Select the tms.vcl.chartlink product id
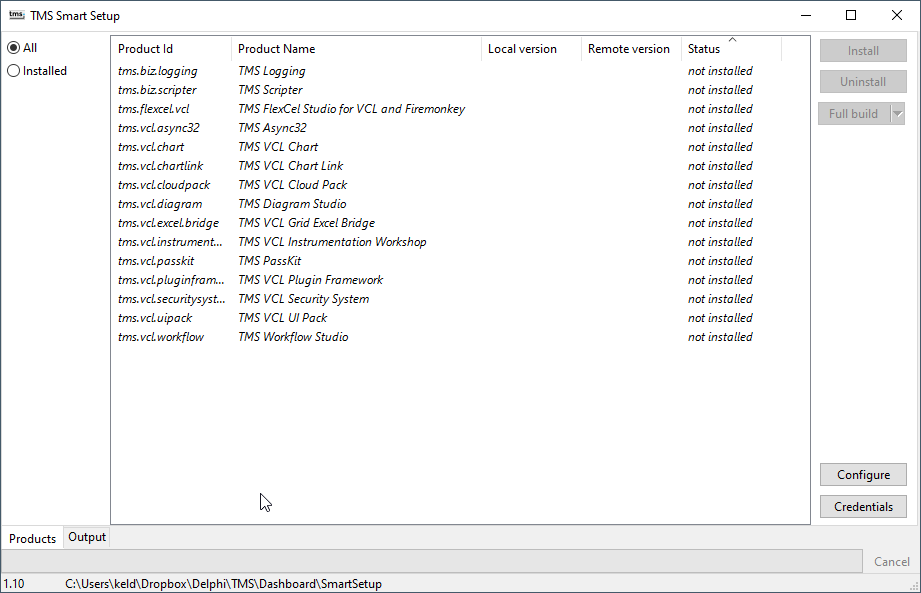This screenshot has width=921, height=593. coord(160,166)
